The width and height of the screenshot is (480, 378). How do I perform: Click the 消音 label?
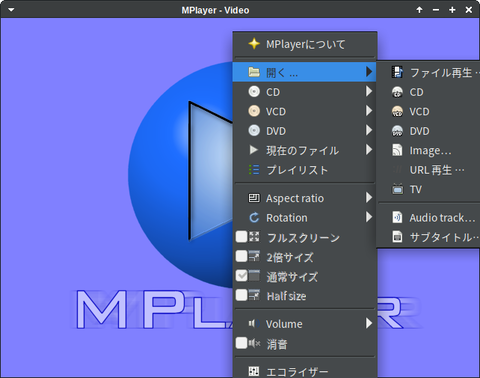[277, 344]
